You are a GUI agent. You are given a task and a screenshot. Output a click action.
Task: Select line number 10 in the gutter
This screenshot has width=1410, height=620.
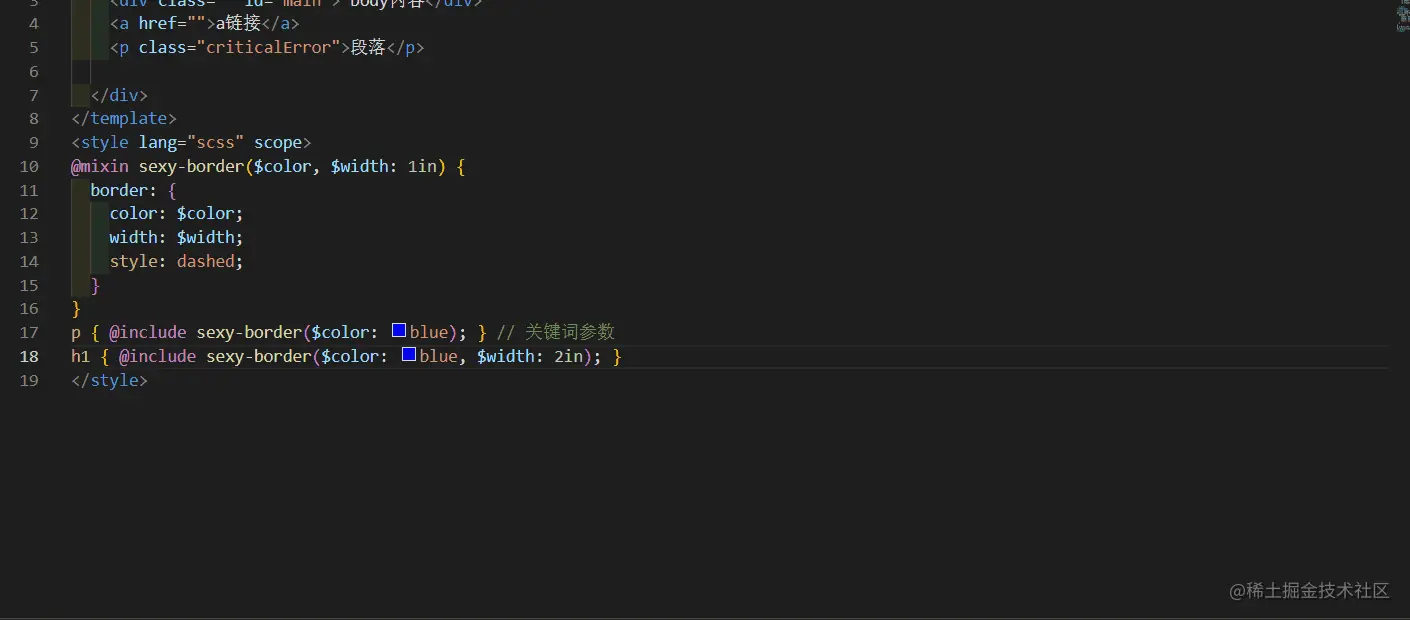tap(29, 166)
